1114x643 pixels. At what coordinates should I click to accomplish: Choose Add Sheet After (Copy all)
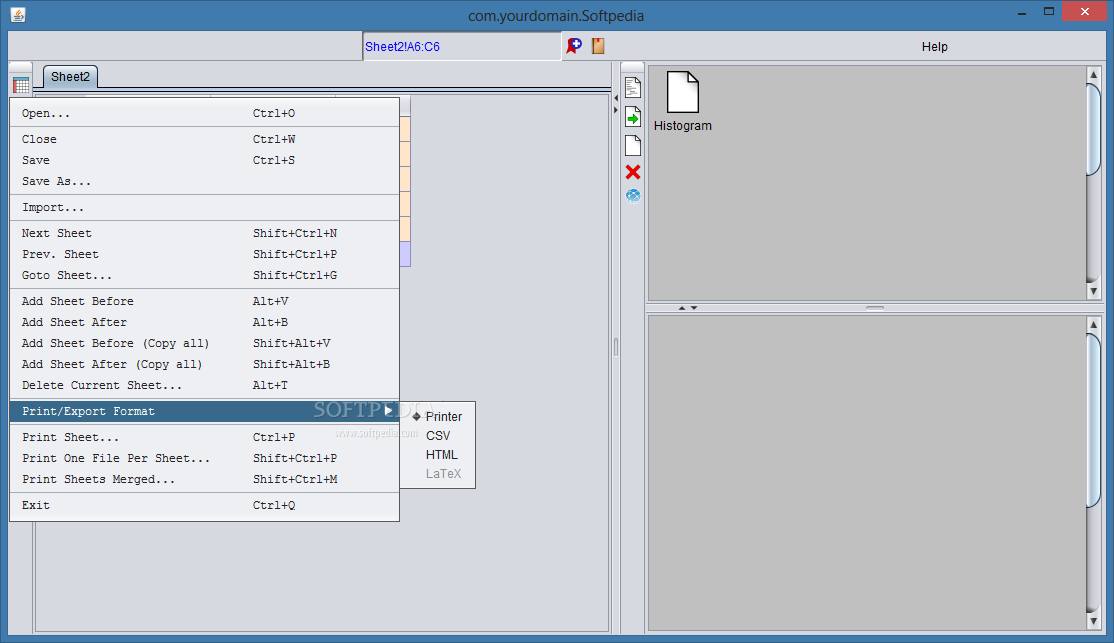205,364
